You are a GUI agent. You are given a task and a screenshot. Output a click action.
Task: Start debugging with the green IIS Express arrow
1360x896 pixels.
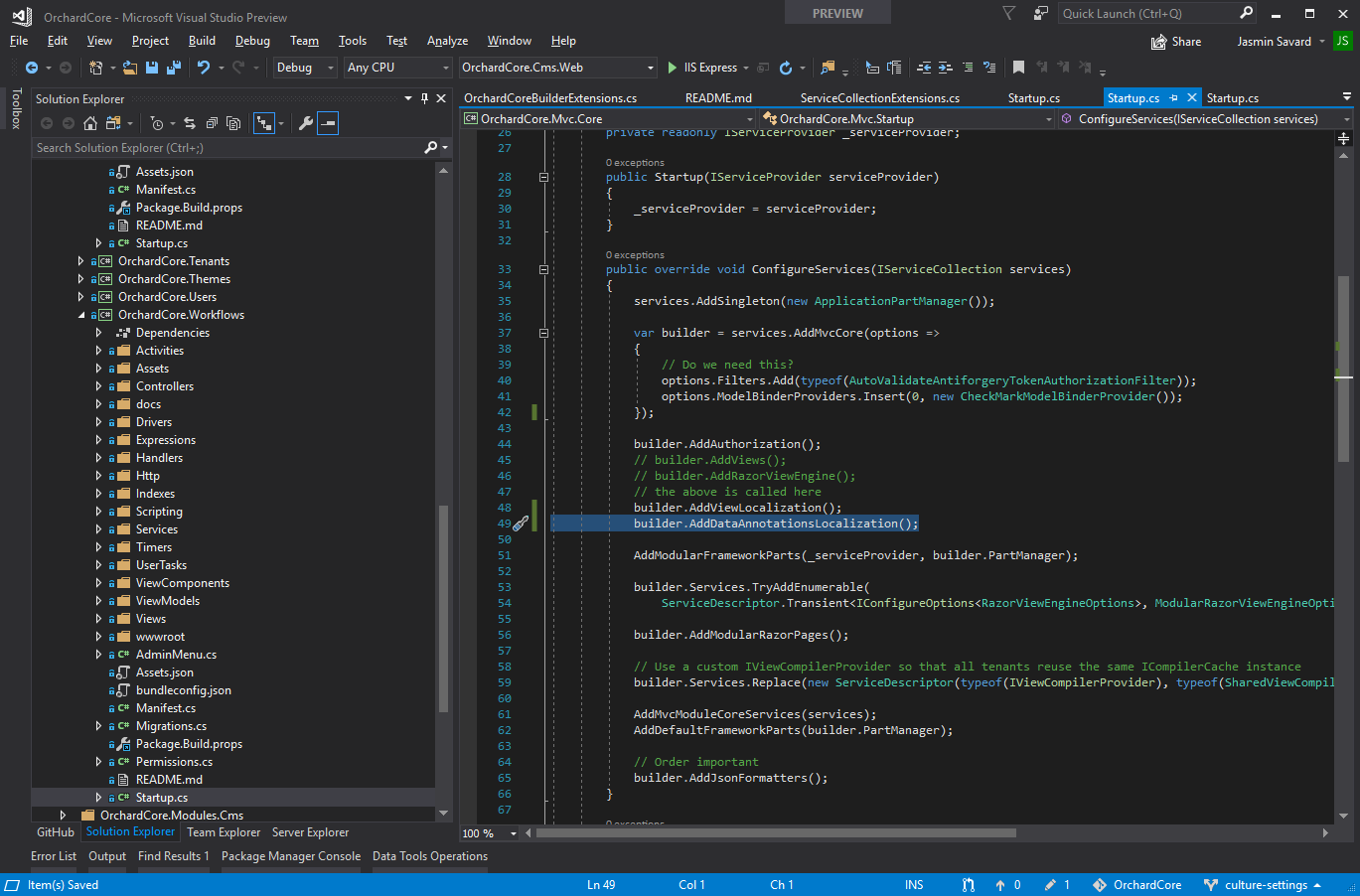673,68
